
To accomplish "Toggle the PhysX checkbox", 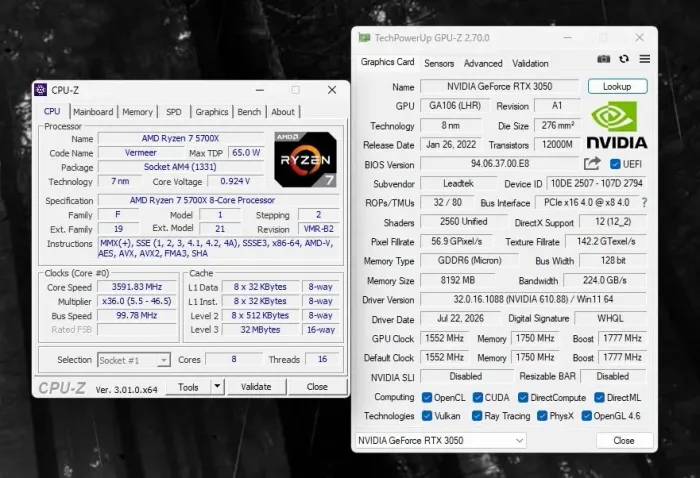I will [542, 416].
